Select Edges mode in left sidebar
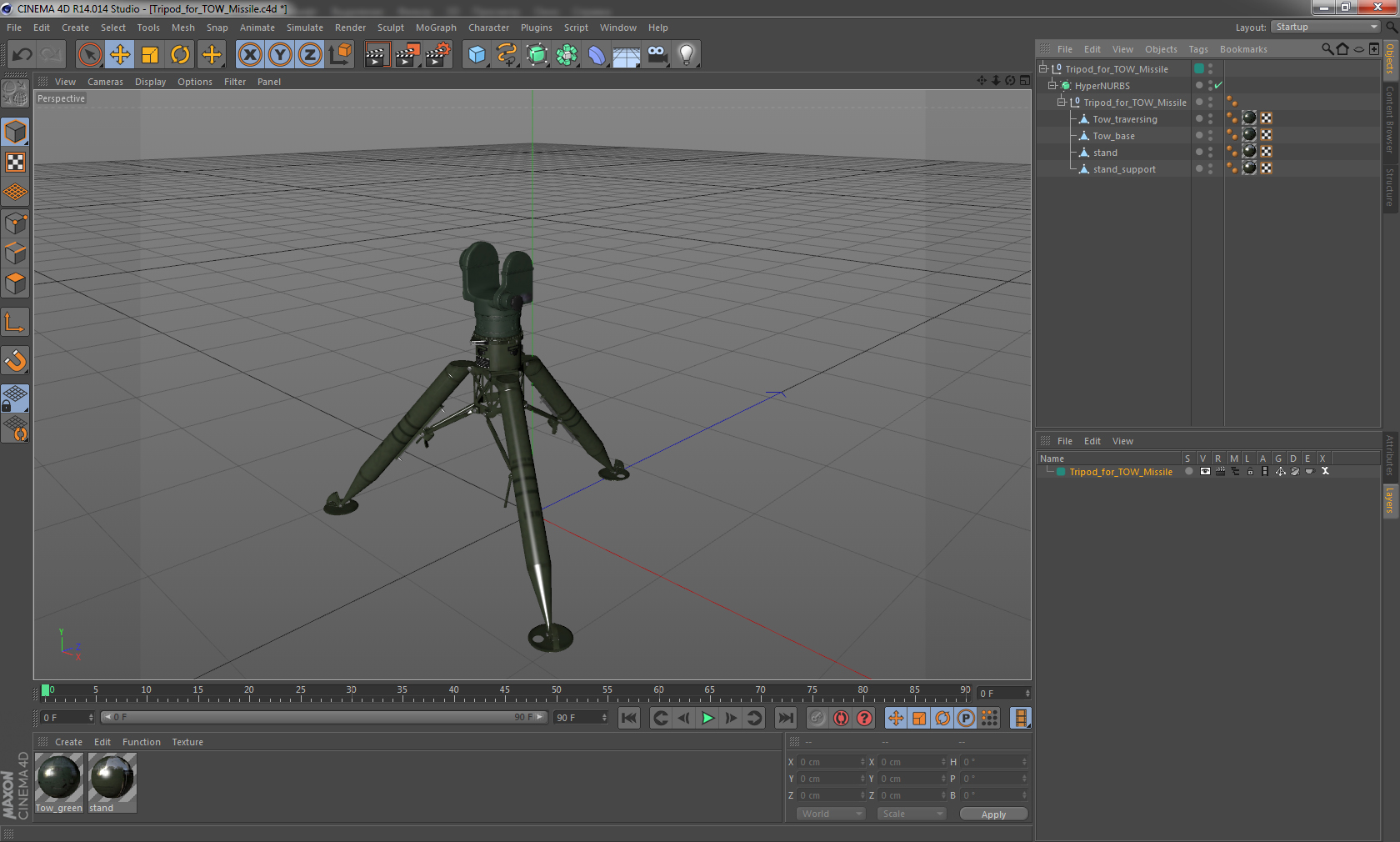Image resolution: width=1400 pixels, height=842 pixels. [15, 253]
